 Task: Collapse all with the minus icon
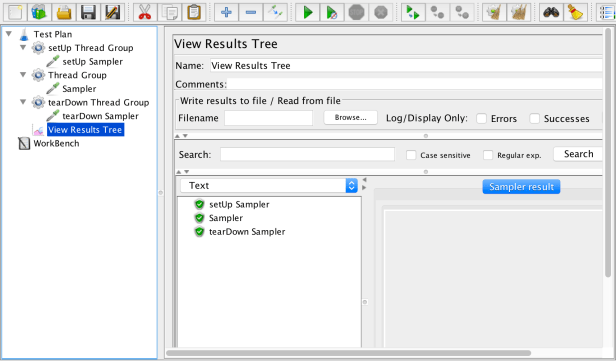tap(251, 13)
